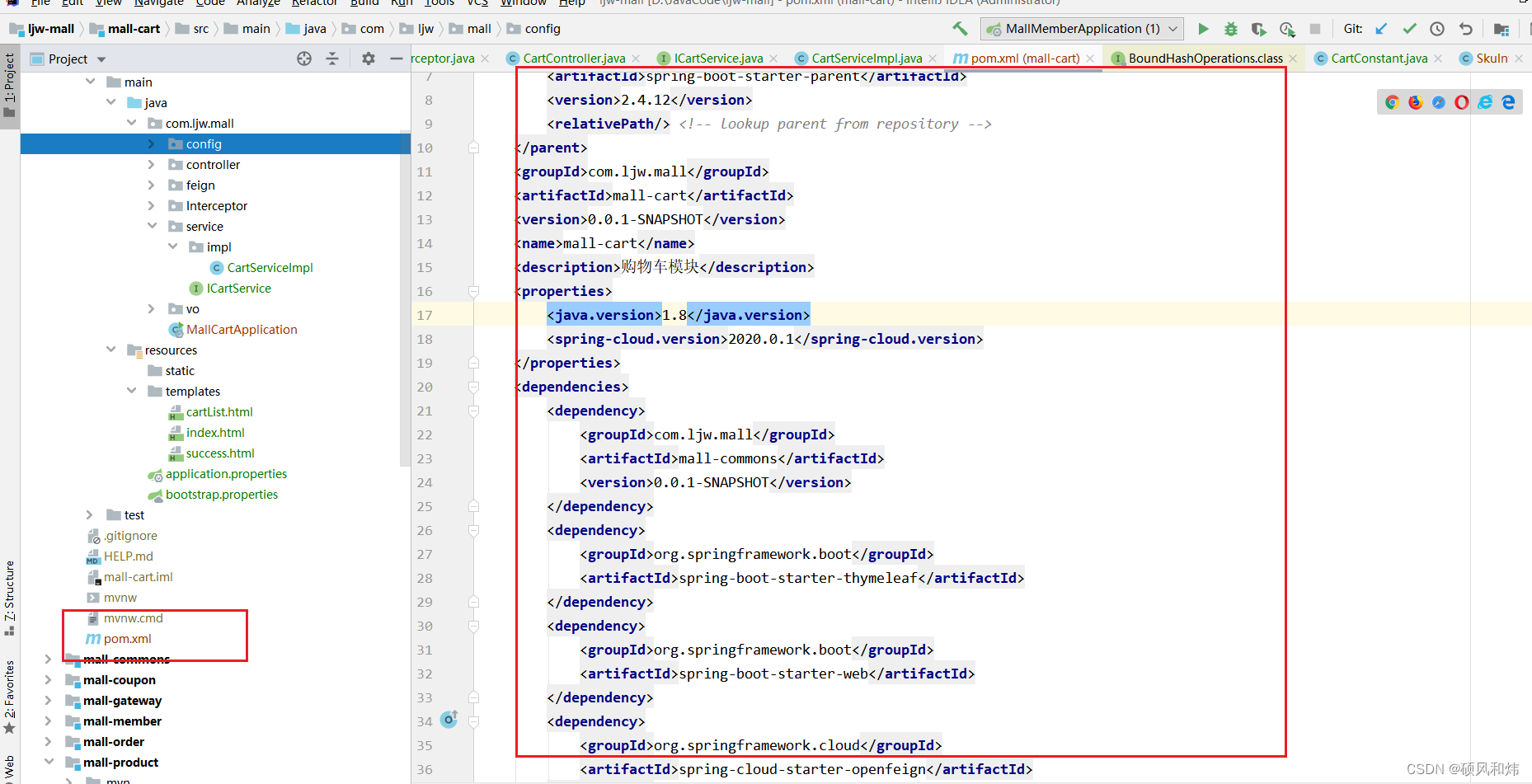Commit changes with the green checkmark
1532x784 pixels.
pyautogui.click(x=1409, y=29)
